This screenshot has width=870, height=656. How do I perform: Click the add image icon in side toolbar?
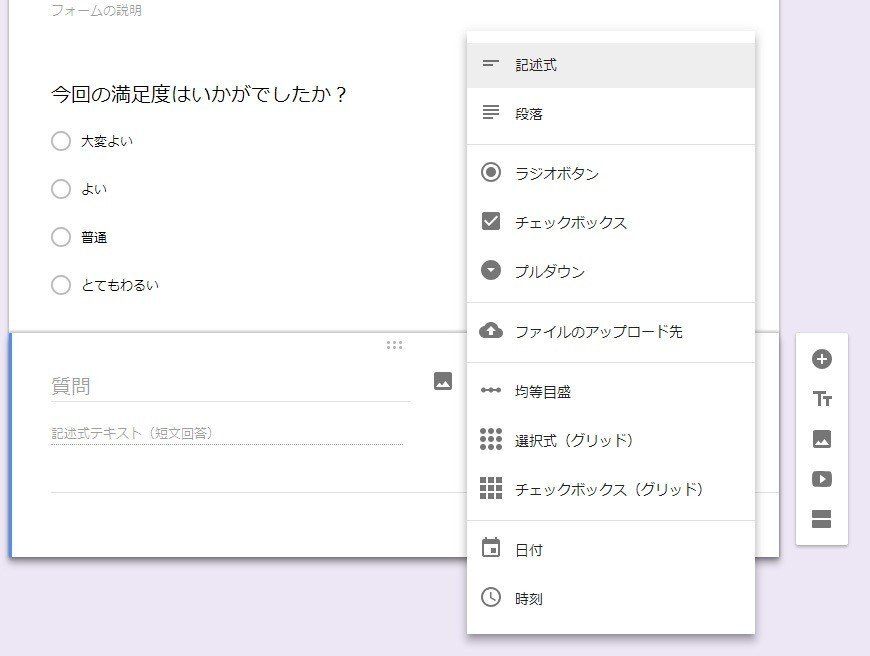[821, 439]
